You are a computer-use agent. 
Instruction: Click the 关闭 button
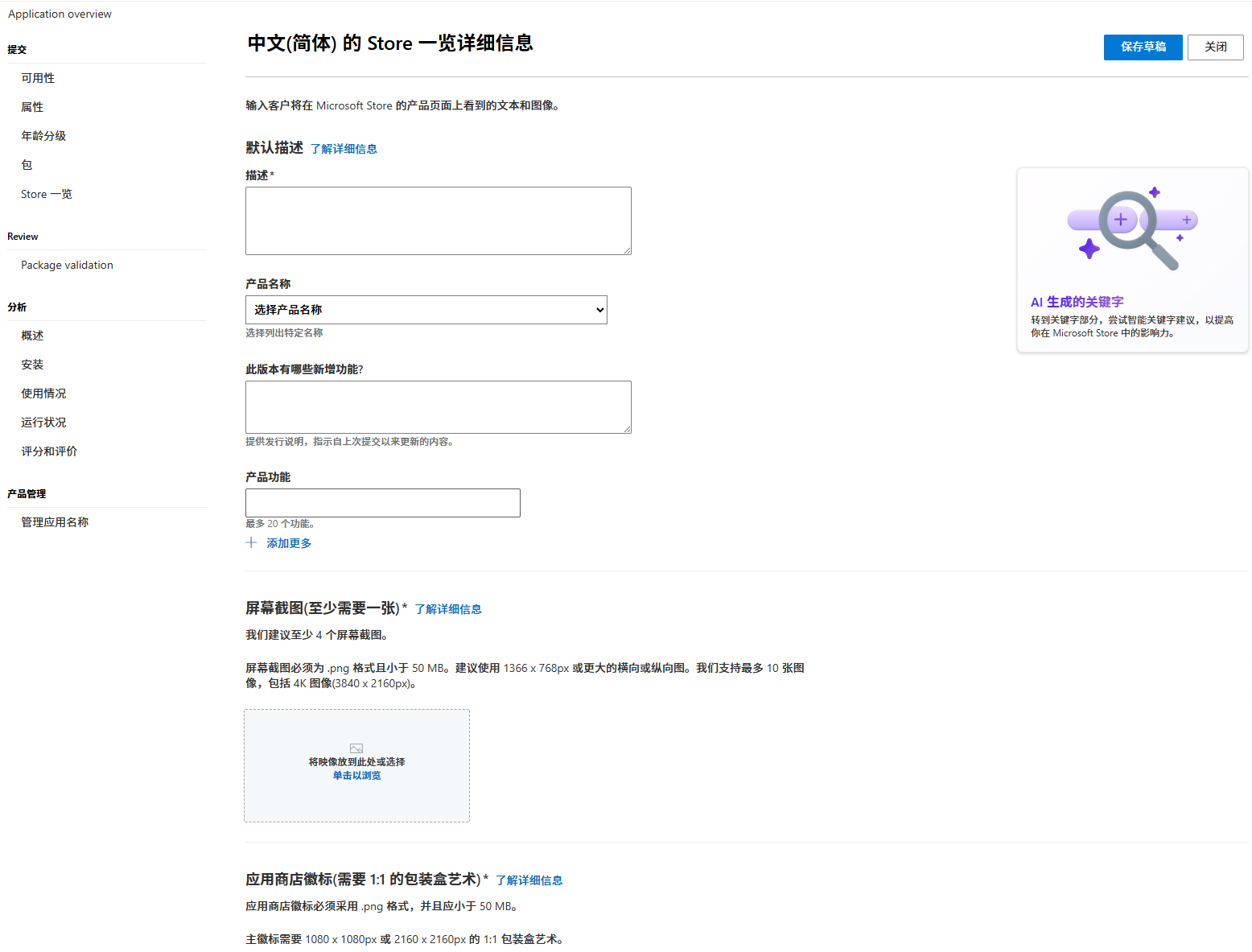point(1215,47)
